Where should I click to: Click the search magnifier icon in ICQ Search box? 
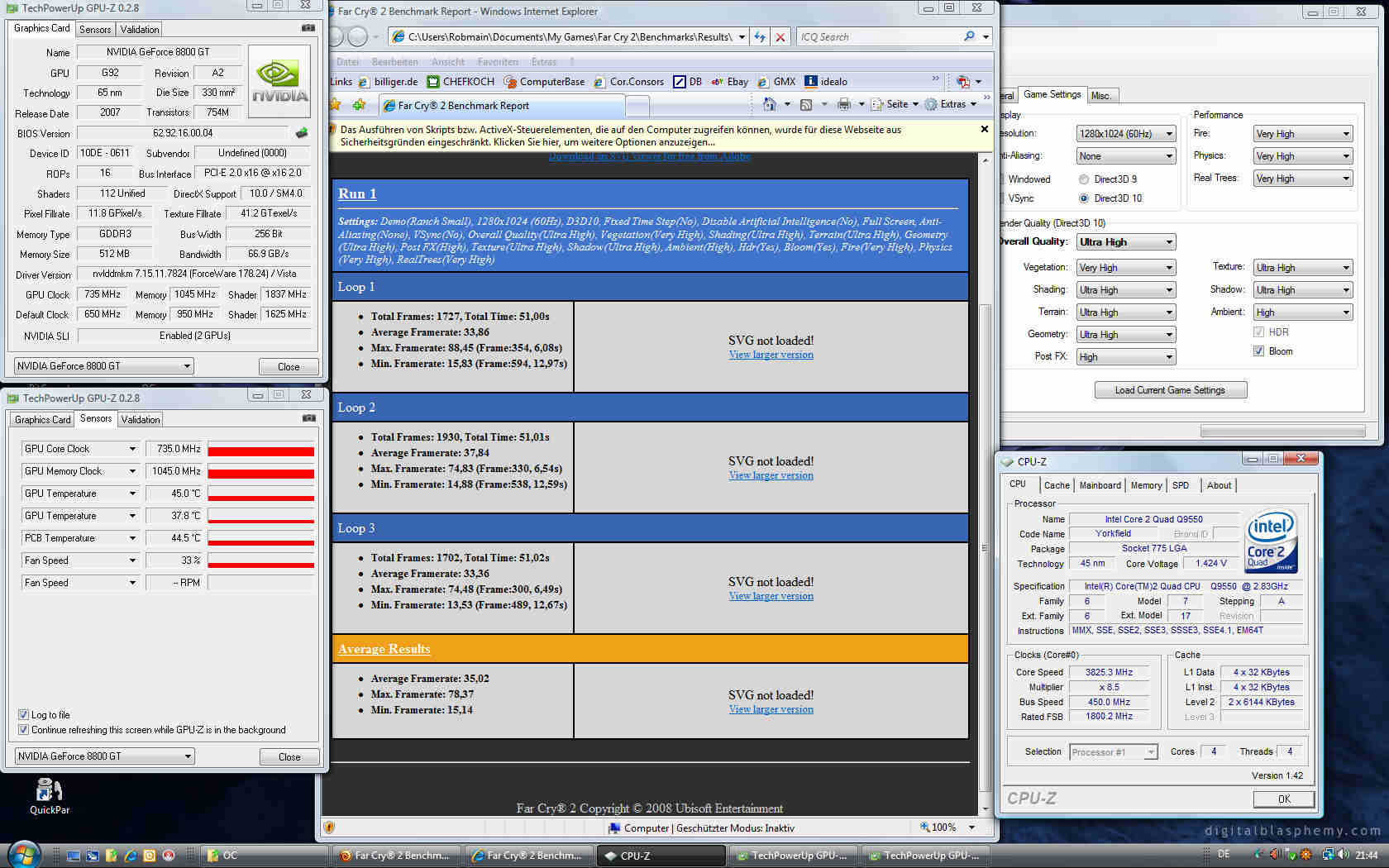[x=969, y=36]
